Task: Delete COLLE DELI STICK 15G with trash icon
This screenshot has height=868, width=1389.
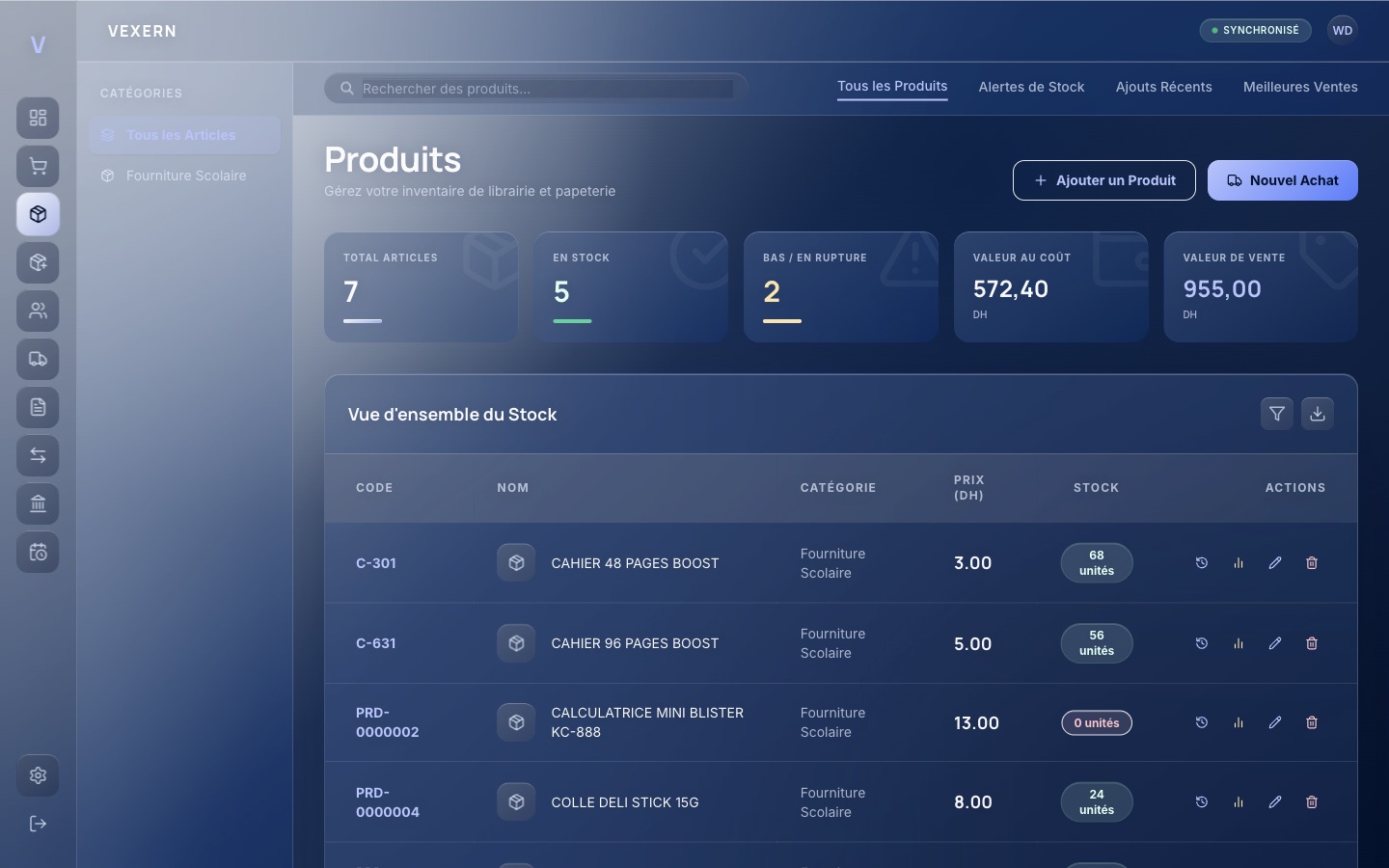Action: pyautogui.click(x=1312, y=802)
